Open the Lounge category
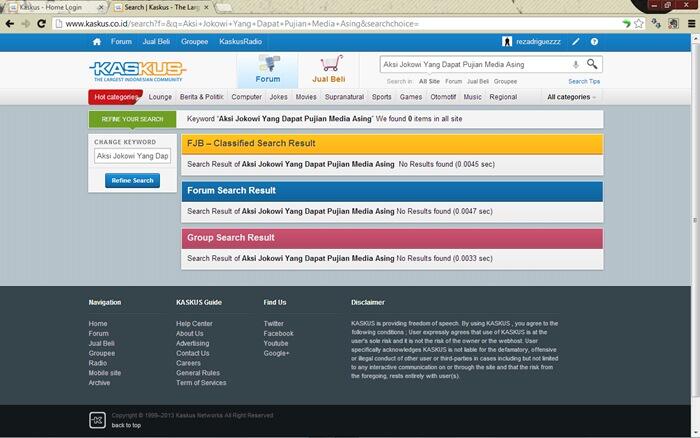The width and height of the screenshot is (700, 438). pos(160,97)
